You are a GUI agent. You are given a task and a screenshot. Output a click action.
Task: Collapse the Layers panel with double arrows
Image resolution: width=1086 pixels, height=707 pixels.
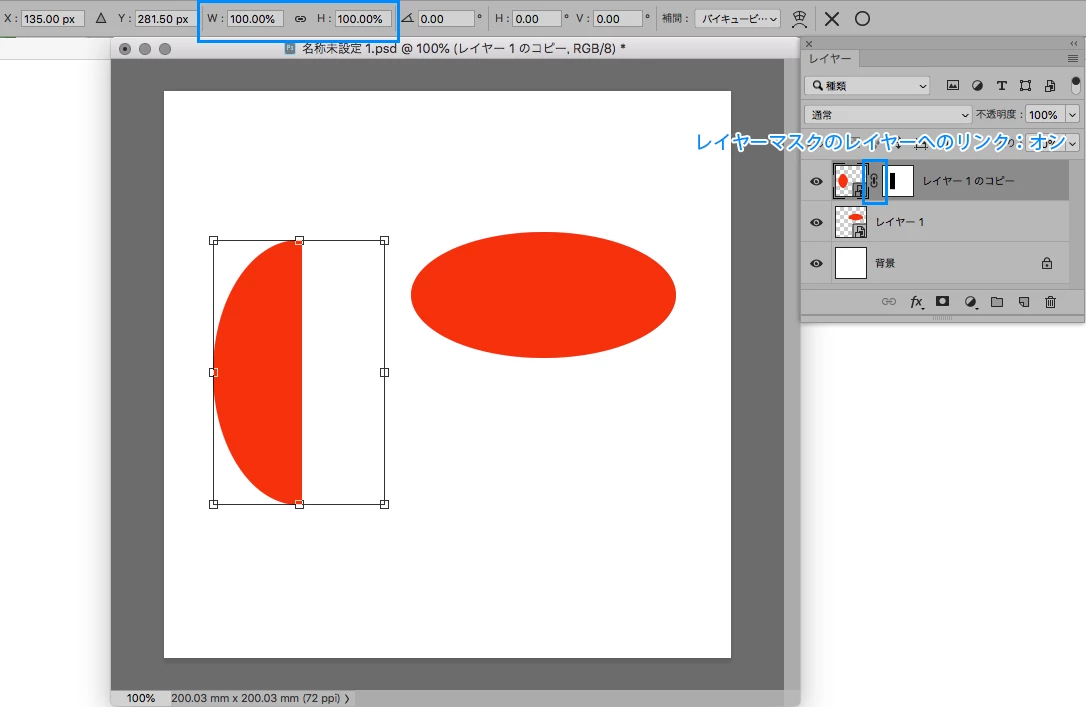click(1074, 44)
